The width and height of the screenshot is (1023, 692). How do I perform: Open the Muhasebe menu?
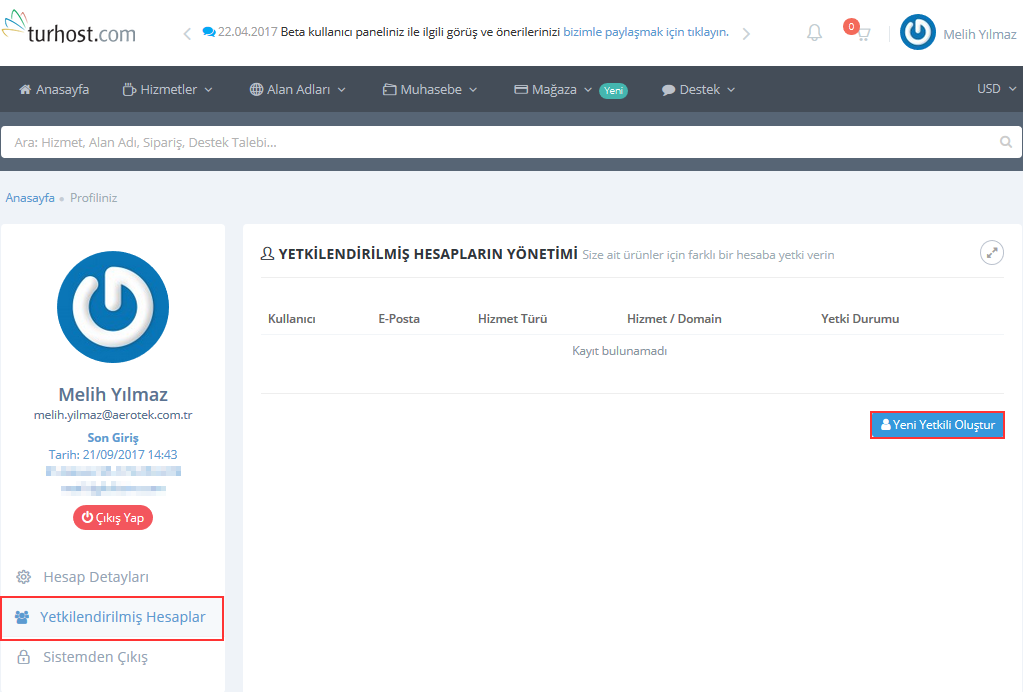tap(430, 89)
